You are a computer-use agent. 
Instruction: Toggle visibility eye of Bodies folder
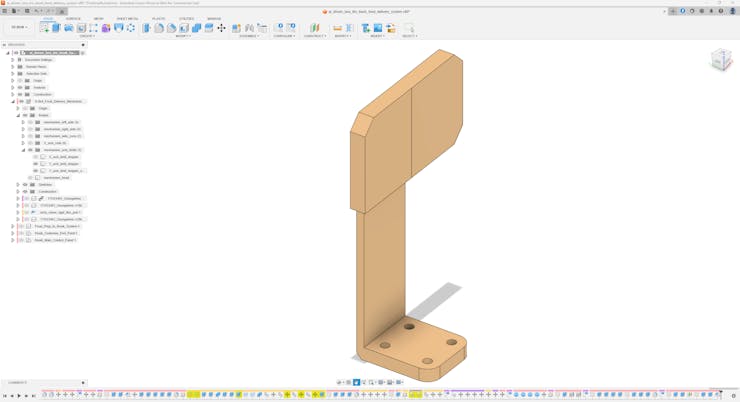[25, 115]
